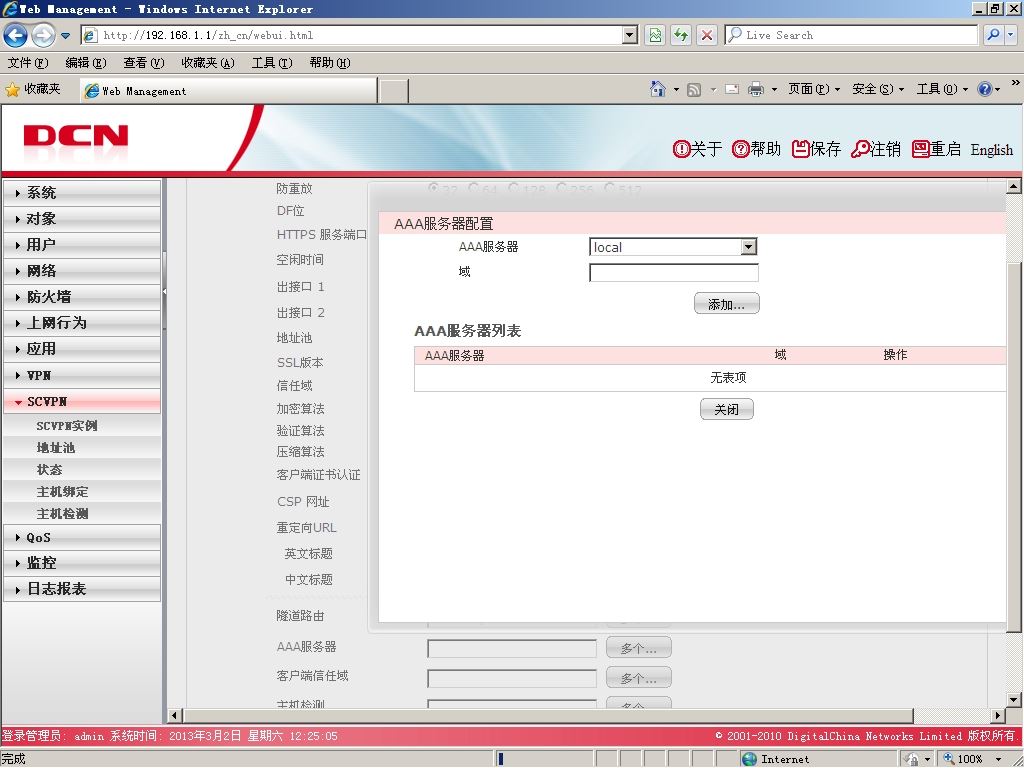Click 关闭 to close AAA dialog
This screenshot has width=1024, height=768.
(x=726, y=409)
